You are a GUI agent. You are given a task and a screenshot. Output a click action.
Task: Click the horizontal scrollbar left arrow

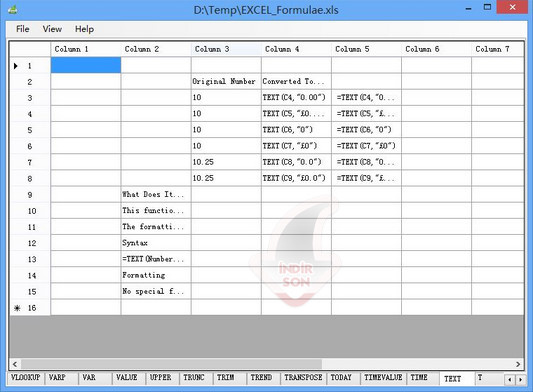(15, 364)
